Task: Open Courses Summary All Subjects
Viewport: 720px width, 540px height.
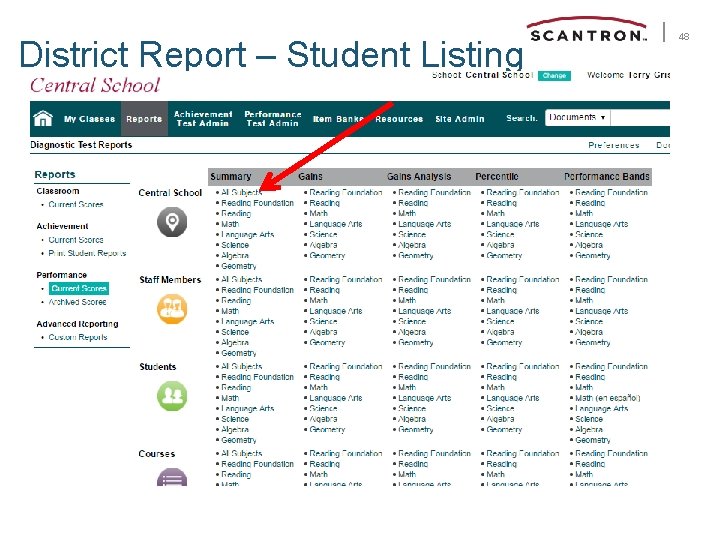Action: (x=242, y=453)
